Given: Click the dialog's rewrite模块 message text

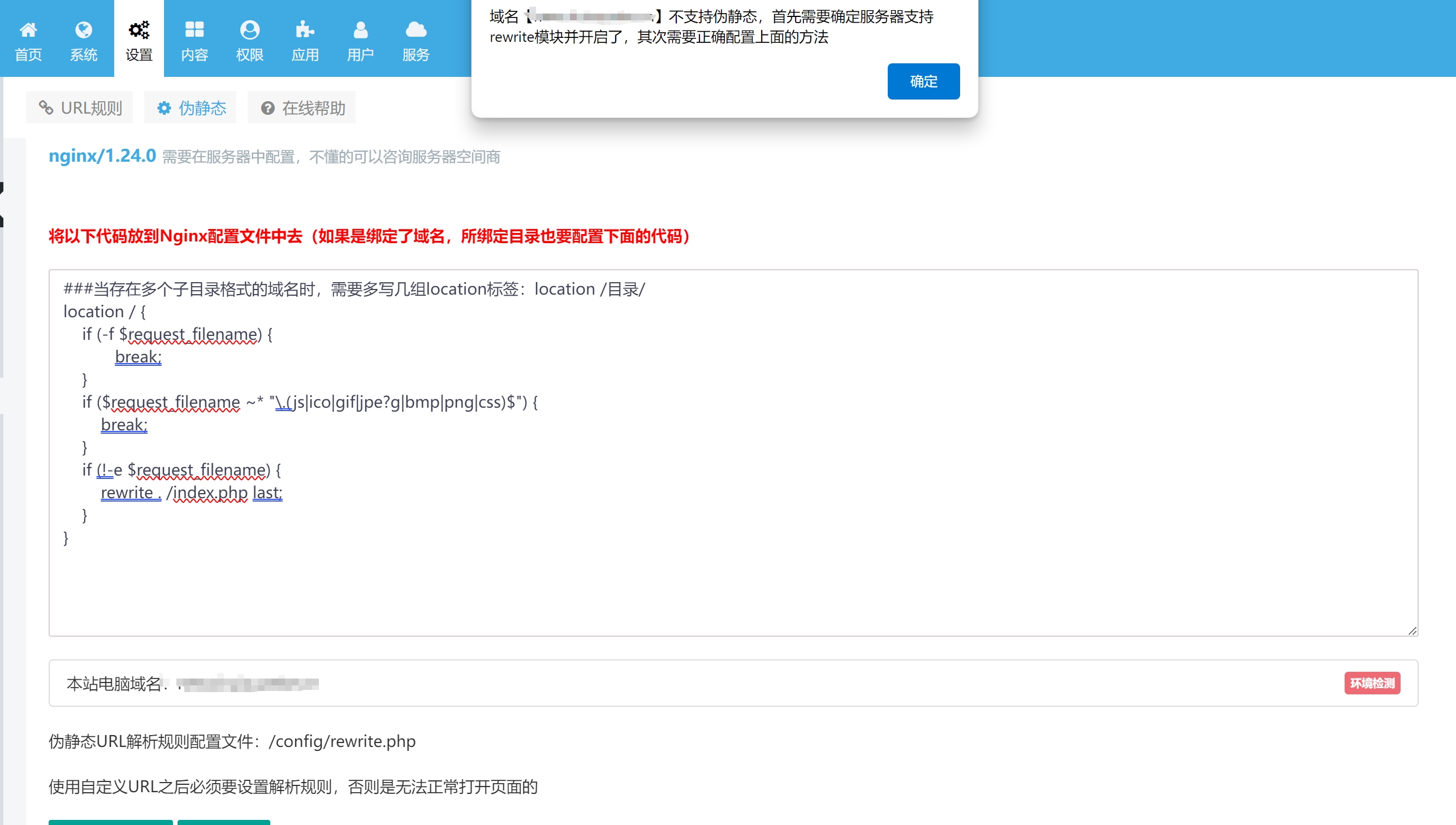Looking at the screenshot, I should [x=659, y=37].
